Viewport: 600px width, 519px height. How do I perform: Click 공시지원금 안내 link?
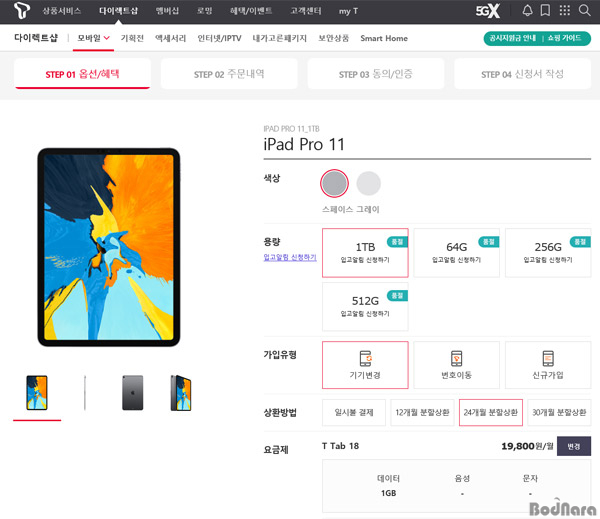513,38
